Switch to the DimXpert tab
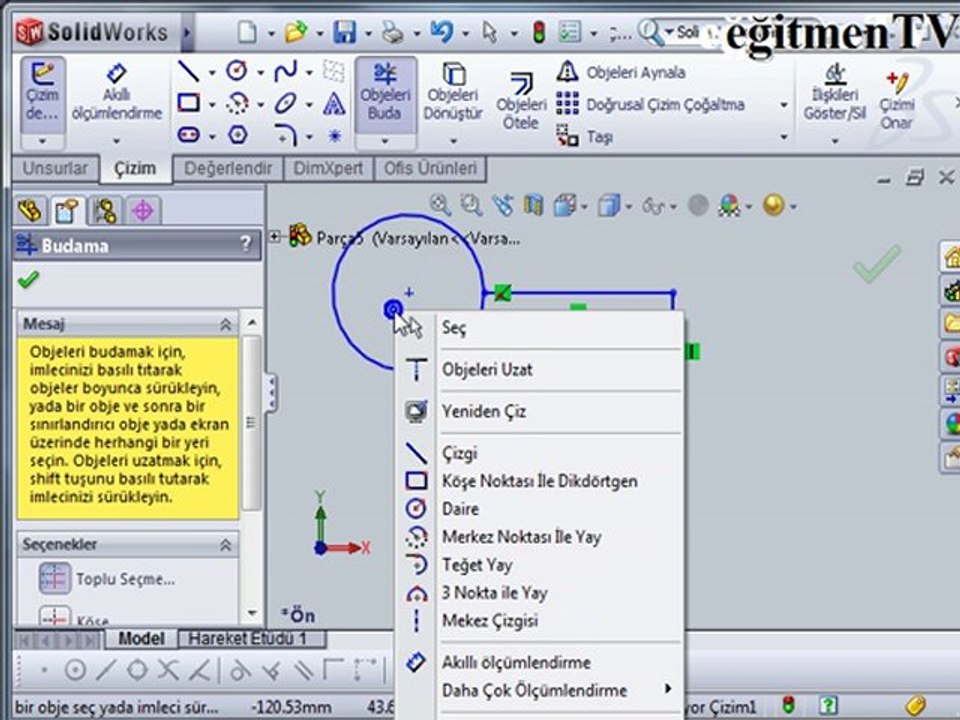Screen dimensions: 960x720 [x=328, y=168]
